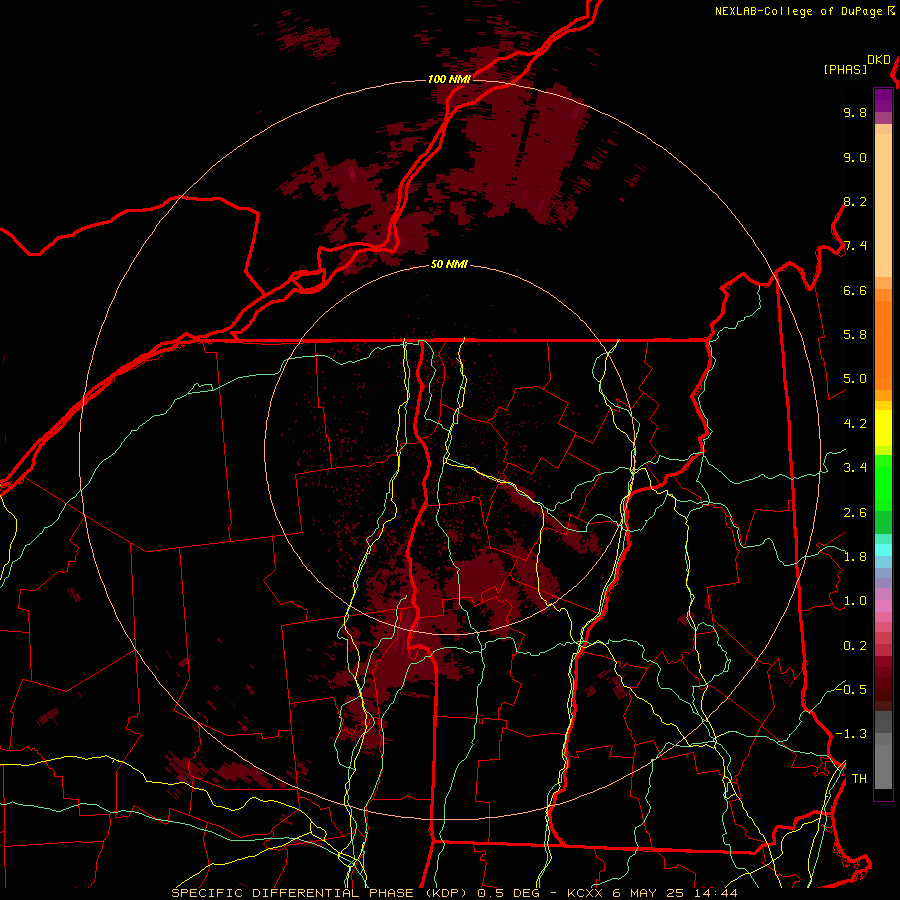
Task: Click the cyan segment of the color bar
Action: coord(883,550)
